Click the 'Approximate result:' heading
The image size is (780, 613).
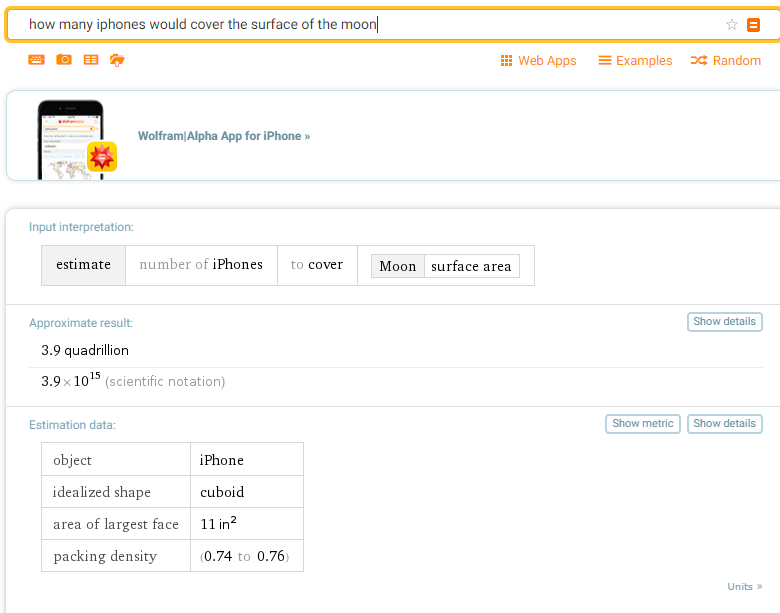point(81,323)
